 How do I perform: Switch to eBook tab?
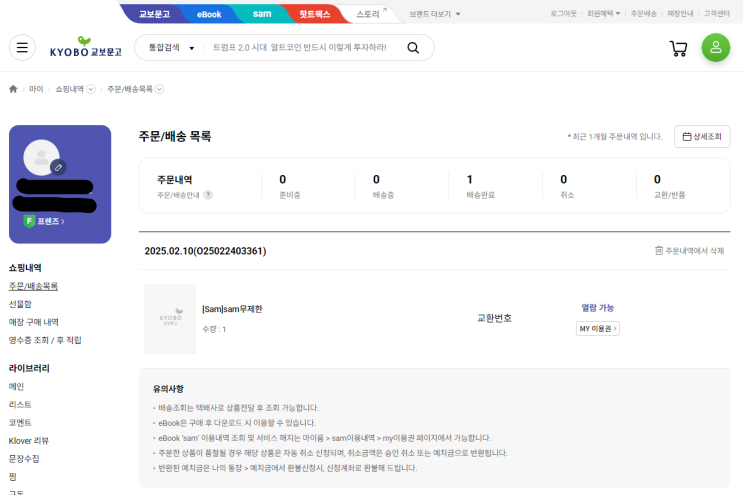point(209,14)
